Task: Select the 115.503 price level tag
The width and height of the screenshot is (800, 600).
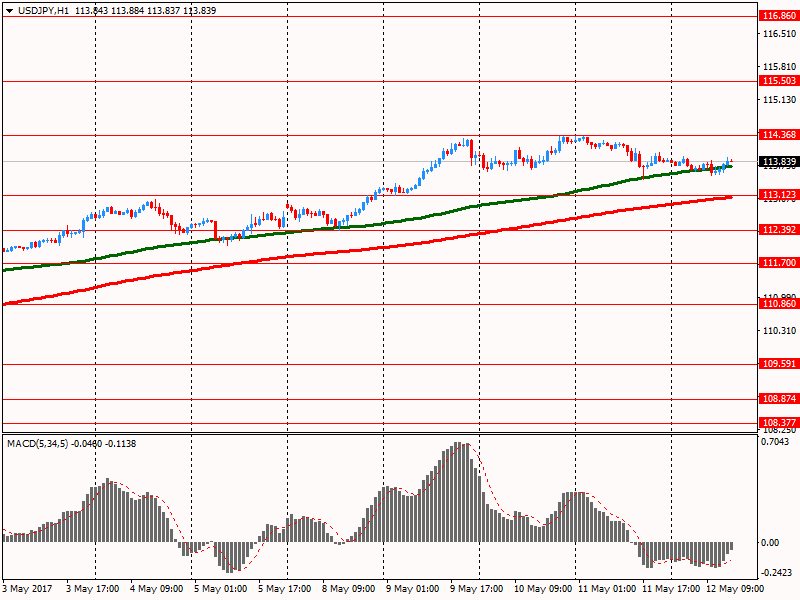Action: click(778, 81)
